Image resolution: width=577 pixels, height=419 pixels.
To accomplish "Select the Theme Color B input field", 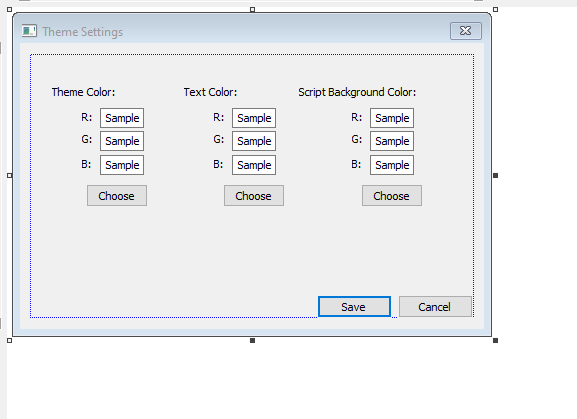I will [122, 165].
